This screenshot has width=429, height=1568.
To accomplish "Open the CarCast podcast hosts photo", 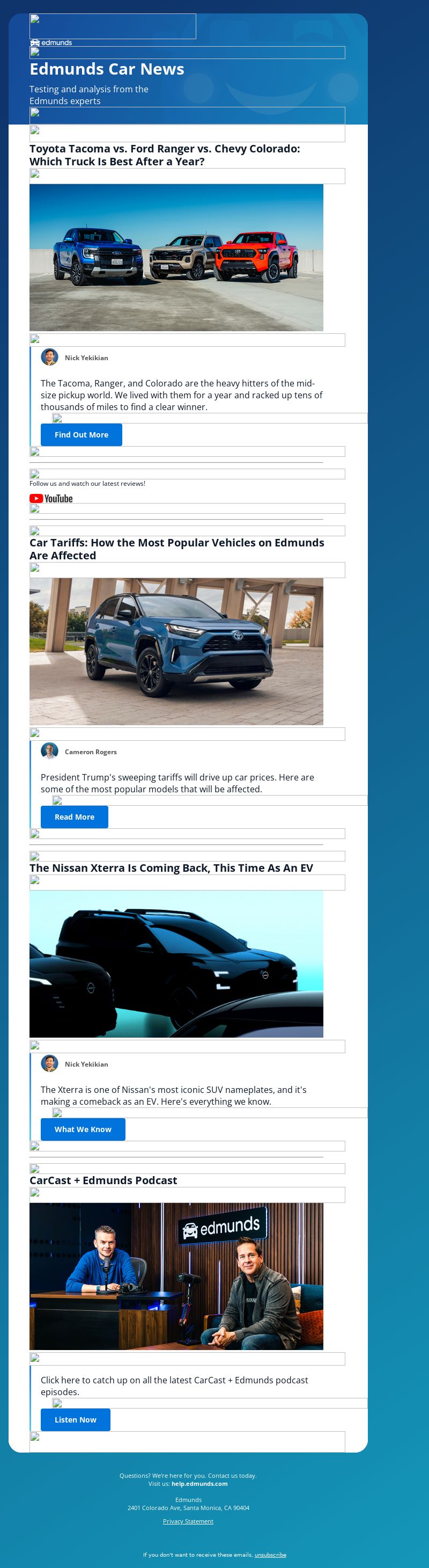I will point(176,1277).
